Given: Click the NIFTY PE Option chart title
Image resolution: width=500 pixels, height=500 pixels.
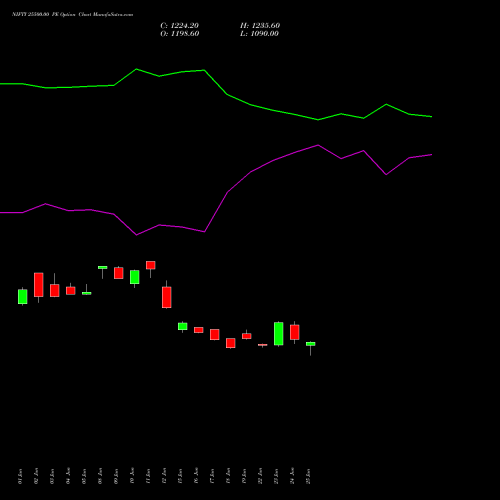Looking at the screenshot, I should [72, 15].
